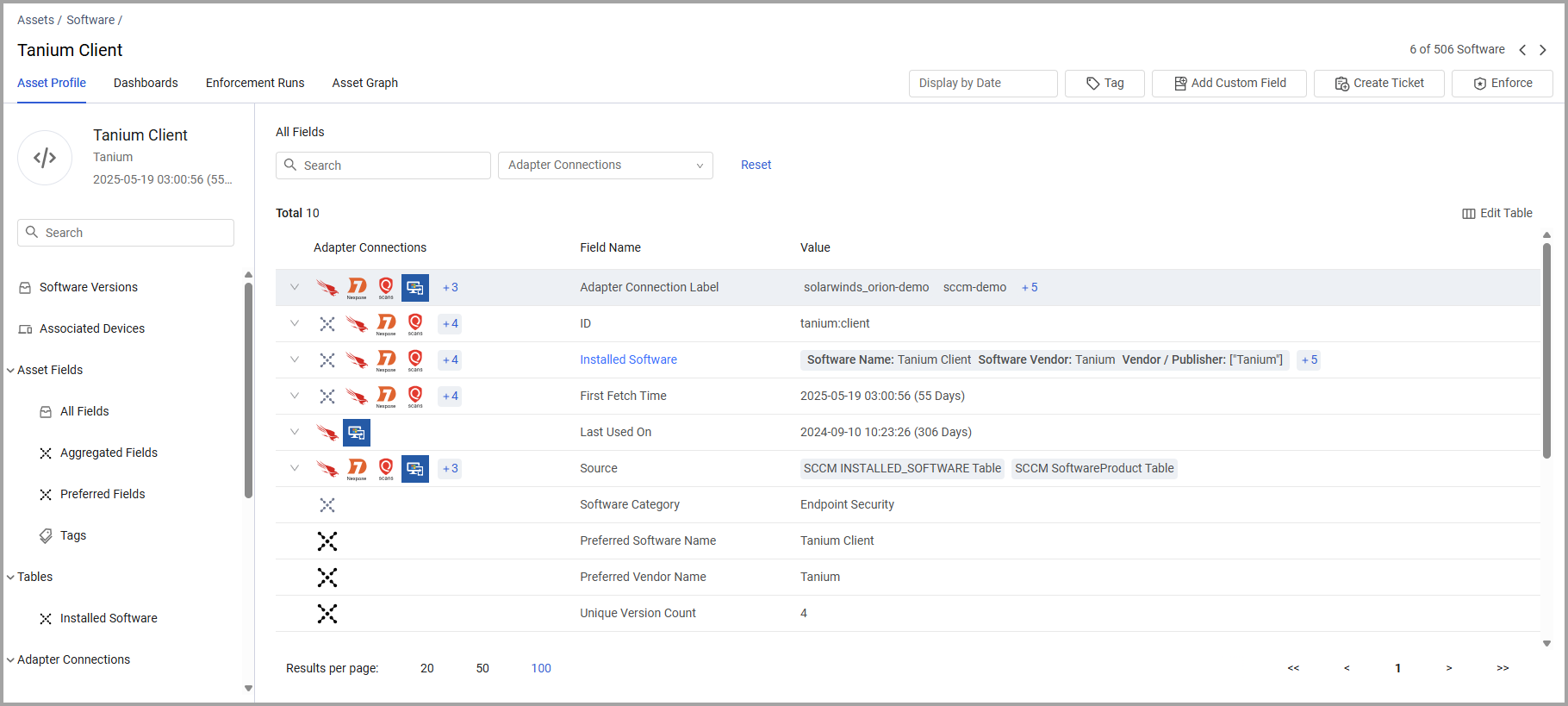Open the Enforcement Runs tab
1568x706 pixels.
(255, 83)
